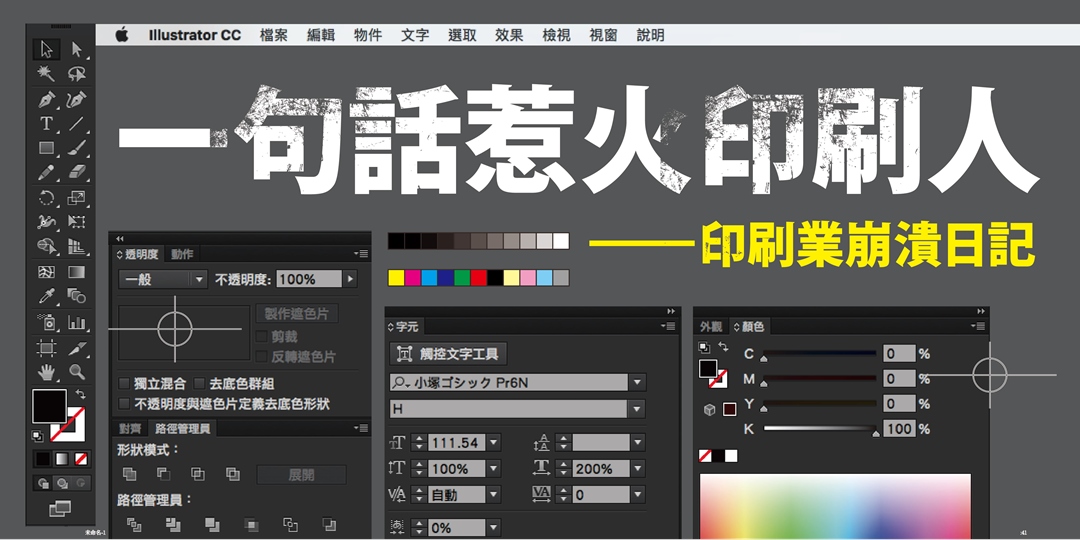Open the font size 111.54 dropdown arrow

point(493,443)
